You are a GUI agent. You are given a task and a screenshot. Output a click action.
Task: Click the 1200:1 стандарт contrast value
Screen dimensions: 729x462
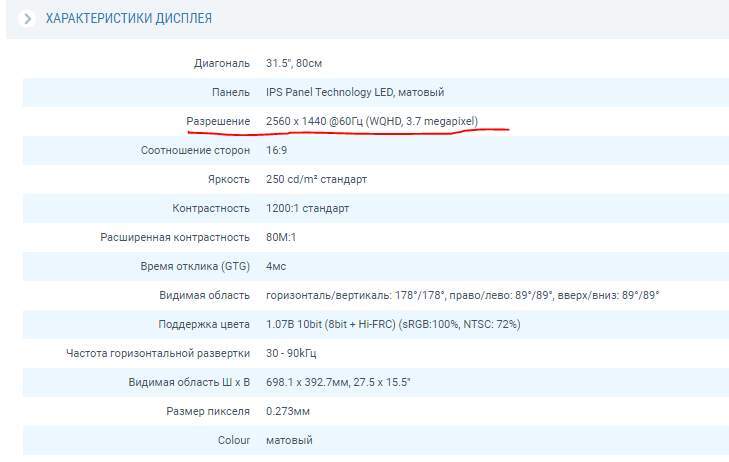pos(307,208)
